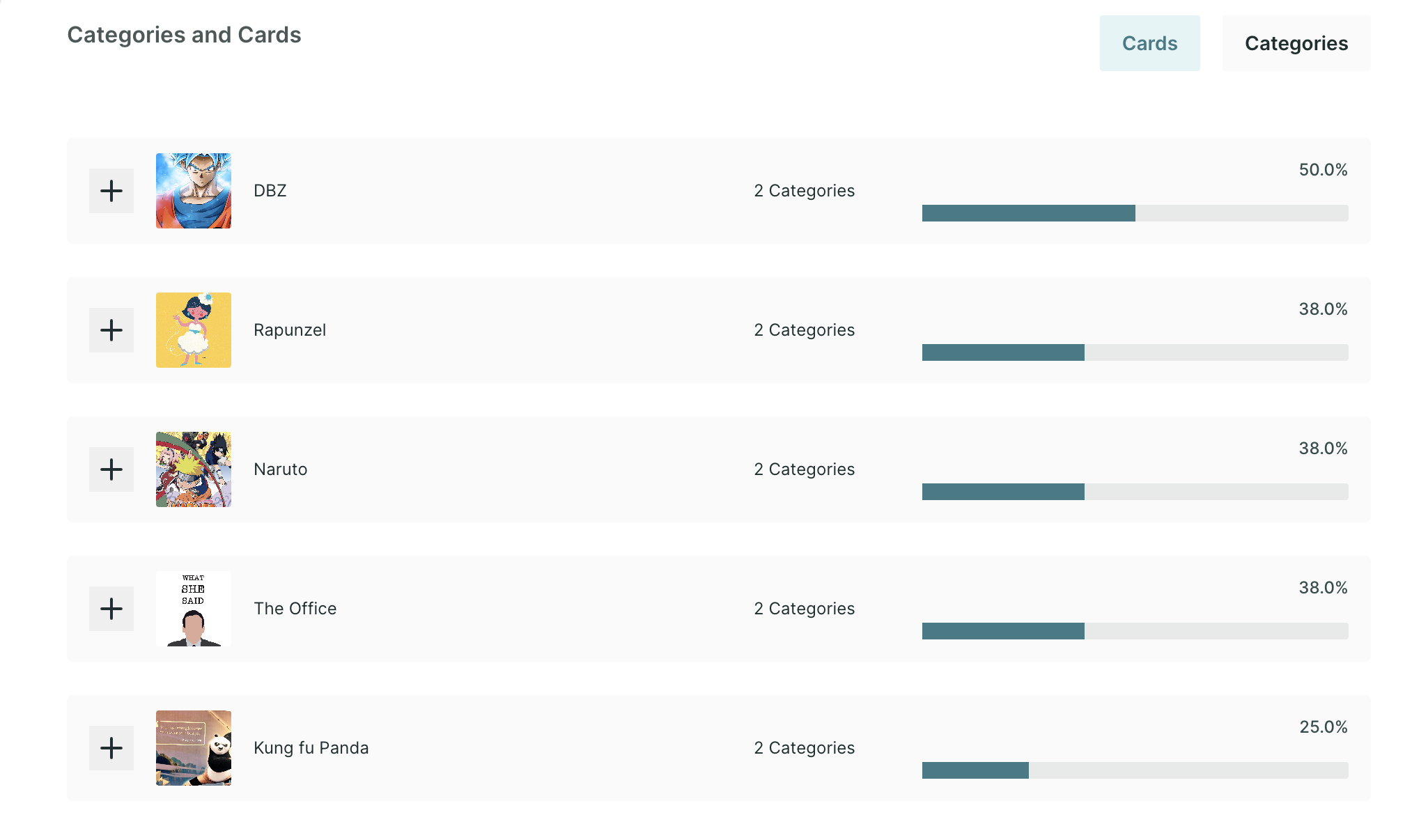Switch to the Cards tab
Image resolution: width=1428 pixels, height=840 pixels.
[x=1149, y=43]
